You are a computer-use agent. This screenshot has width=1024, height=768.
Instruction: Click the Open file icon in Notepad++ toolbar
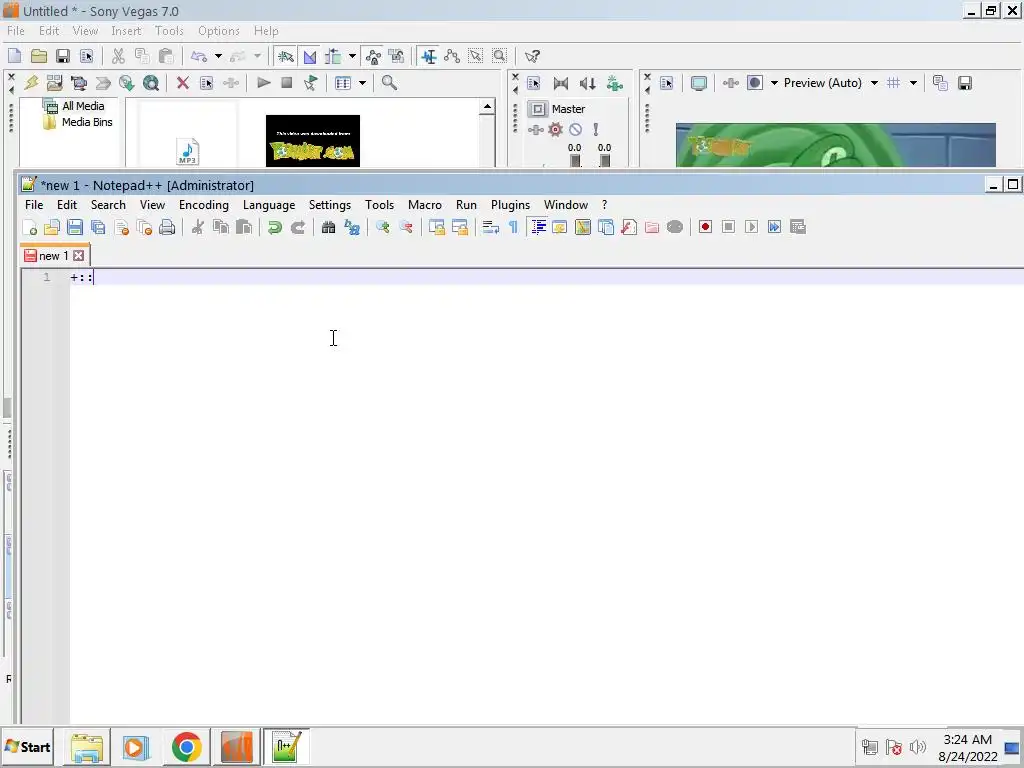pyautogui.click(x=52, y=227)
